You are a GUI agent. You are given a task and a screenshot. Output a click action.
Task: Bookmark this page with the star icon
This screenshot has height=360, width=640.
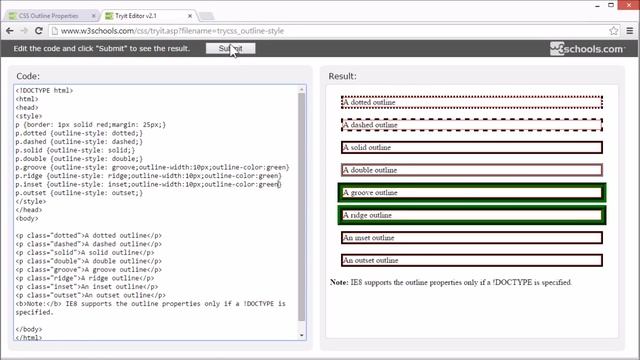(x=613, y=31)
